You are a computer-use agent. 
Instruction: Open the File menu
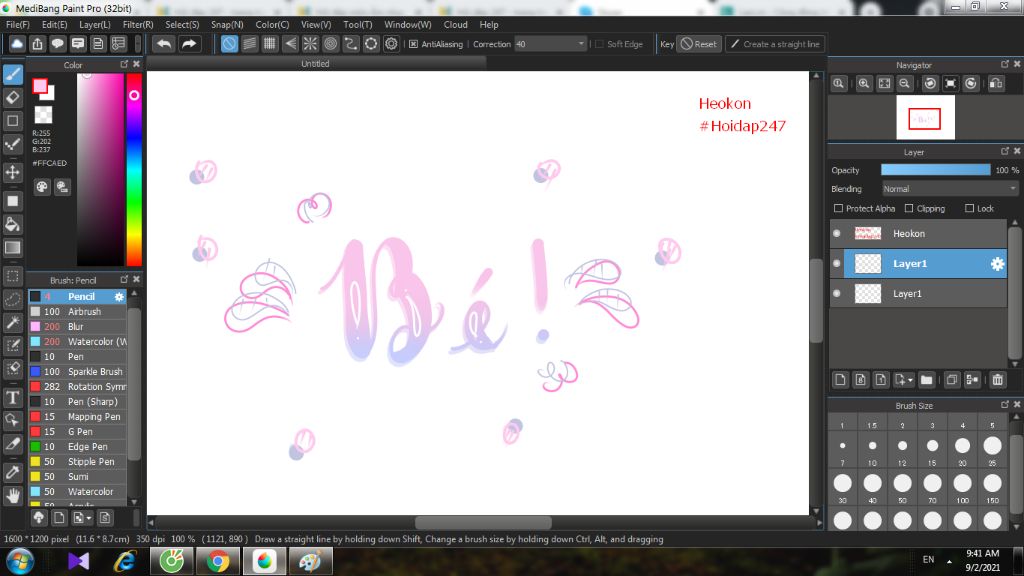18,25
